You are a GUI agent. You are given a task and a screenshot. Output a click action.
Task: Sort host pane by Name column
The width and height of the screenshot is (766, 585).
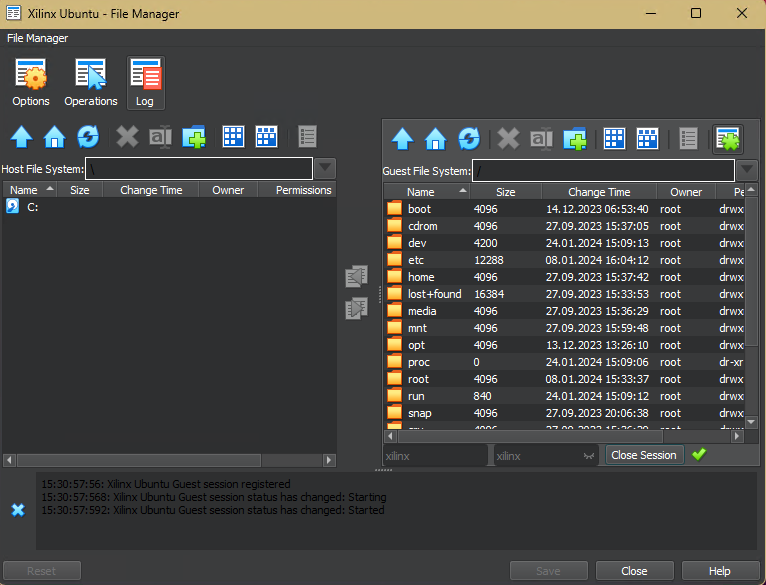click(30, 190)
